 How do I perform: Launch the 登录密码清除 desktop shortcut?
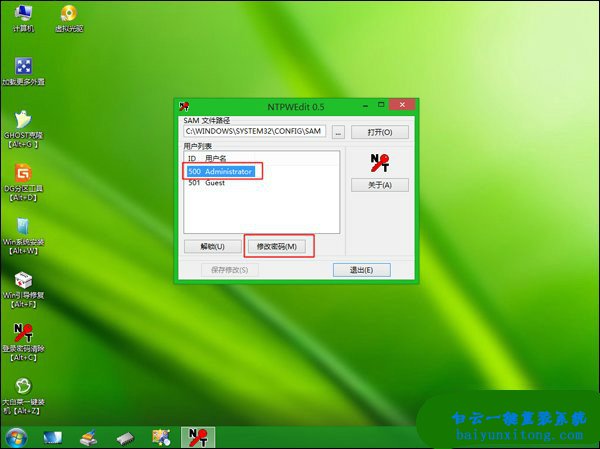(23, 343)
